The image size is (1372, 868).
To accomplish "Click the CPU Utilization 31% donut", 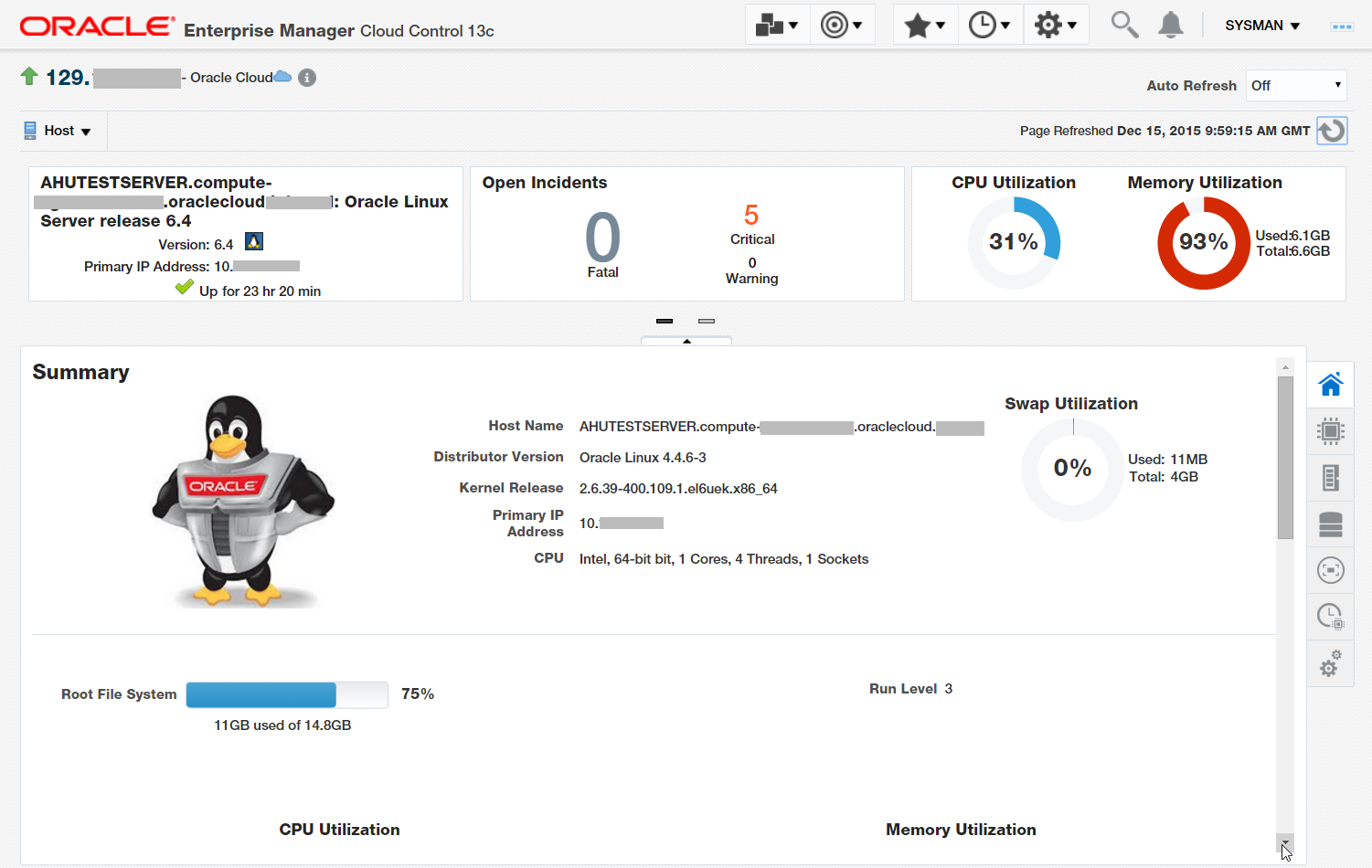I will 1014,243.
